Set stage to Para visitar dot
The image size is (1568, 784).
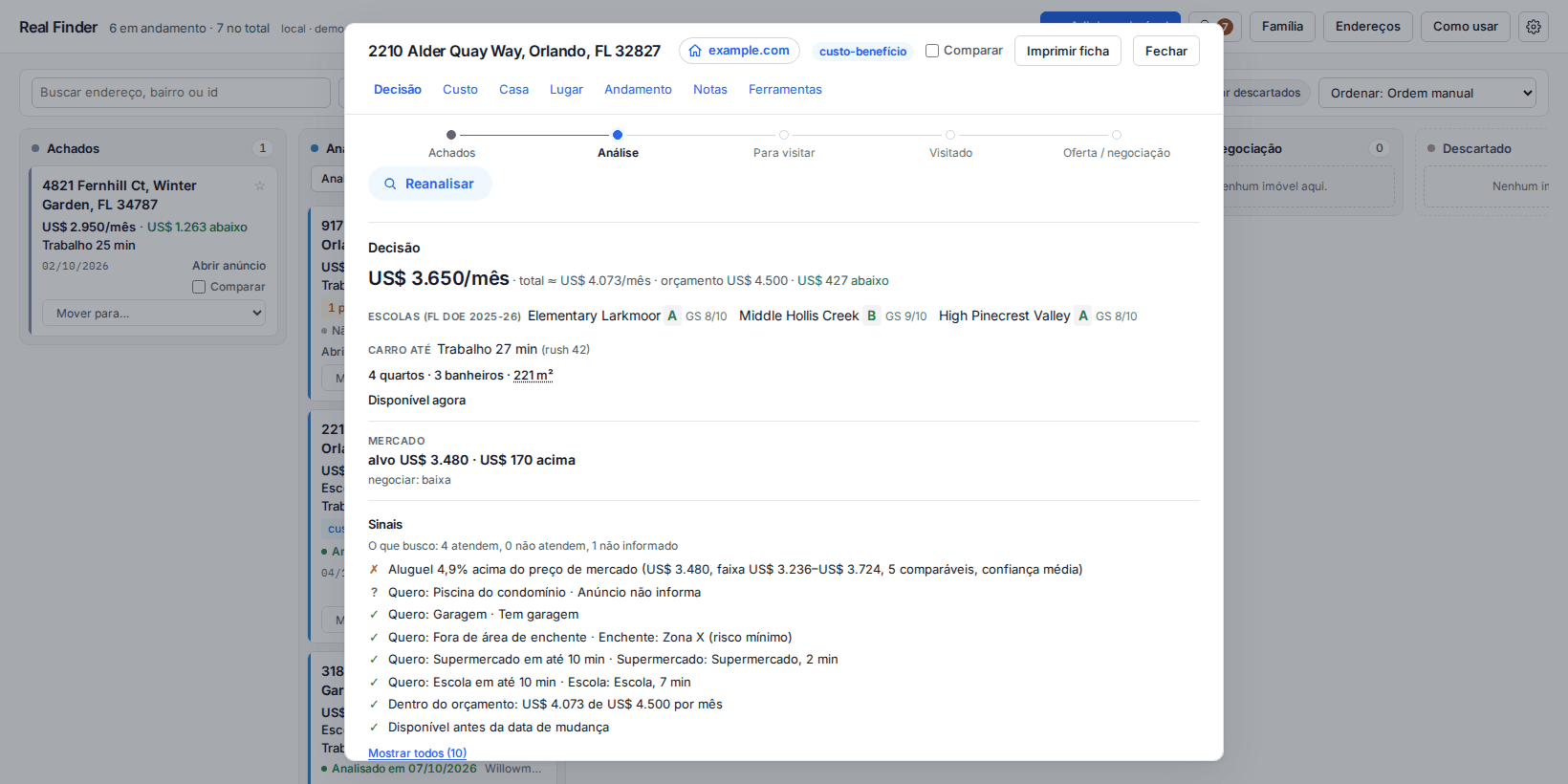point(784,135)
